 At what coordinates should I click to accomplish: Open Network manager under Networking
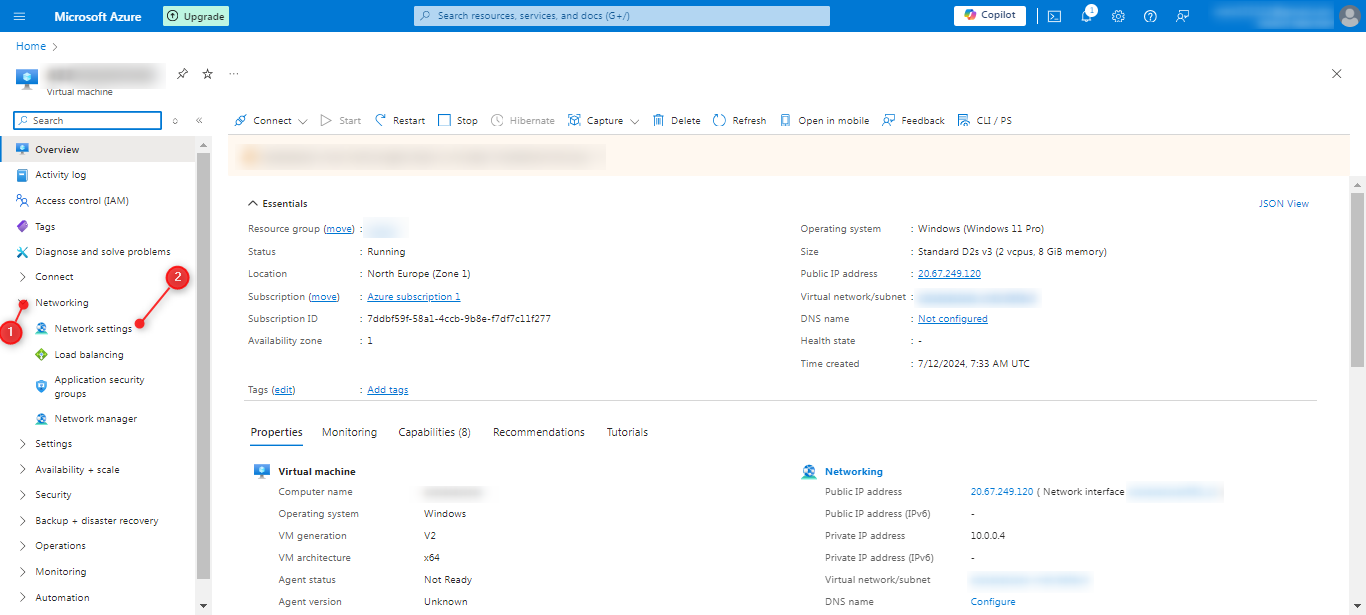click(95, 419)
